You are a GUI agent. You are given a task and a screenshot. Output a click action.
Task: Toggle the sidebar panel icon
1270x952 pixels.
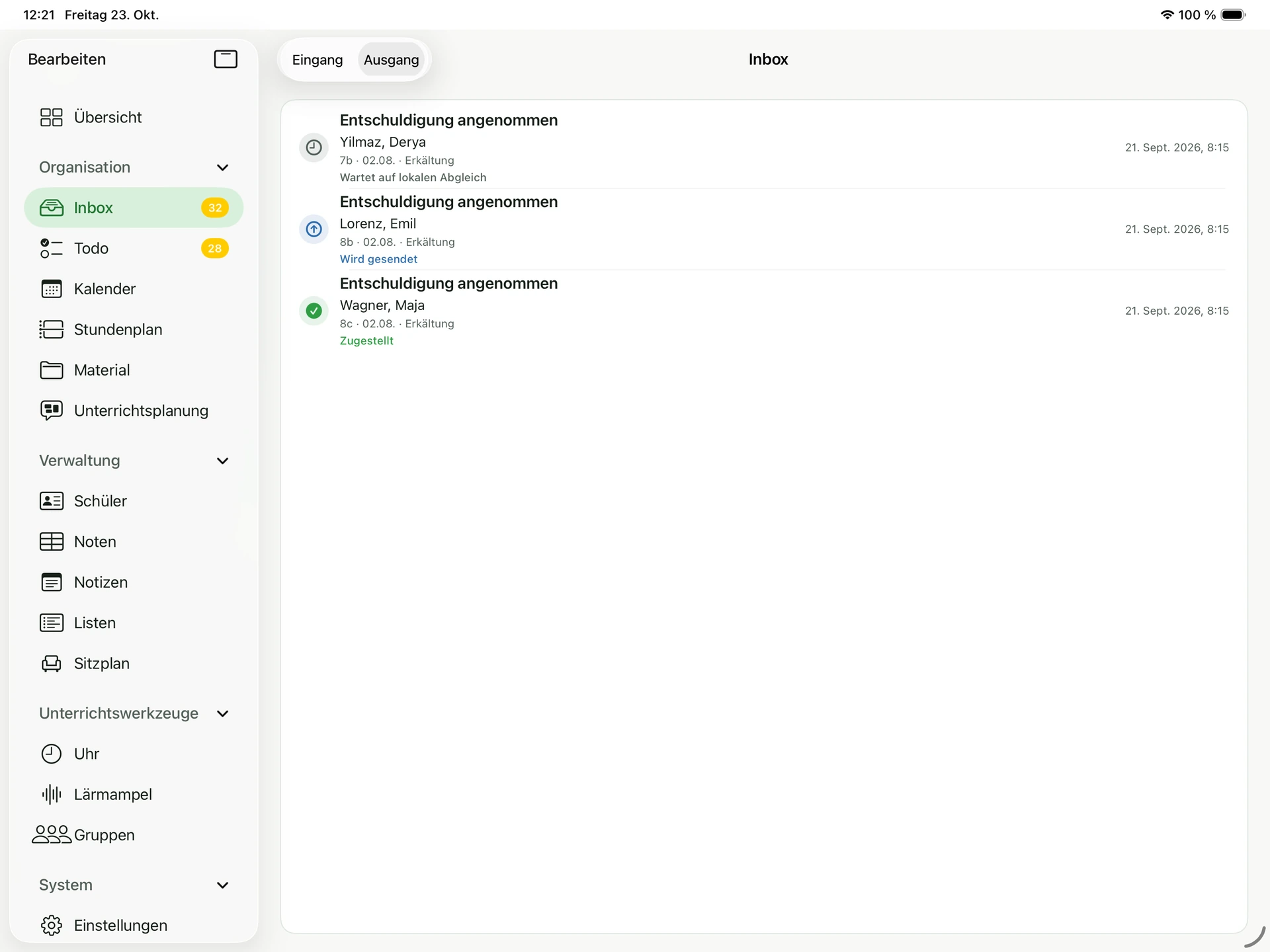pos(226,59)
